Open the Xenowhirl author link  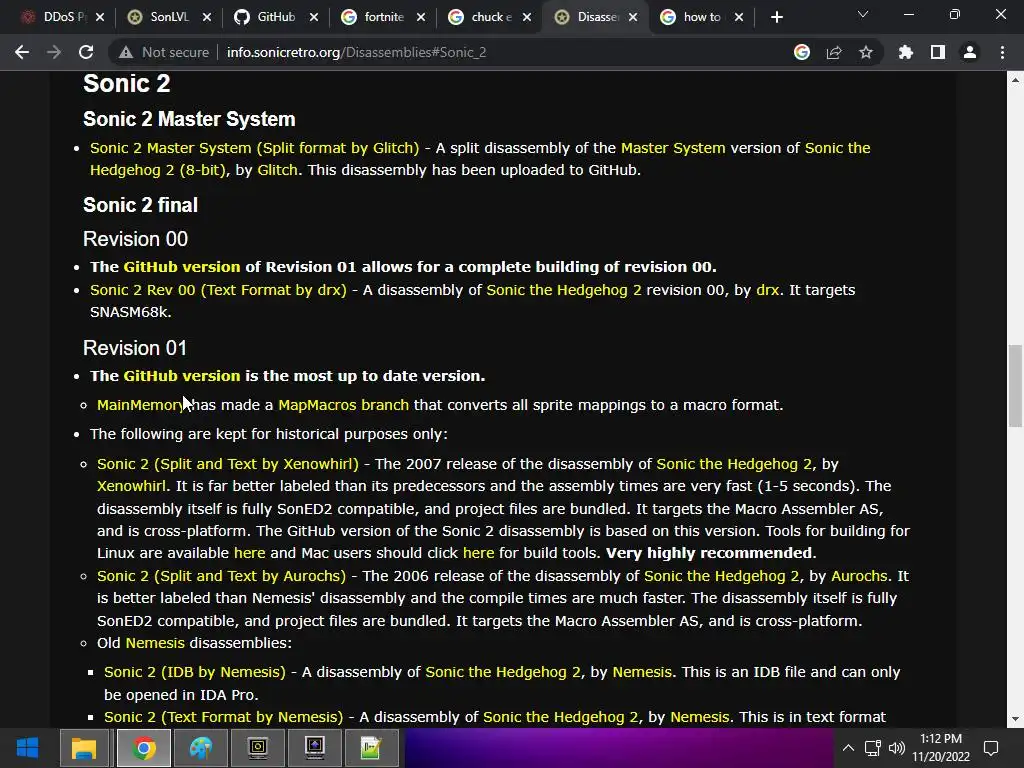click(x=131, y=486)
